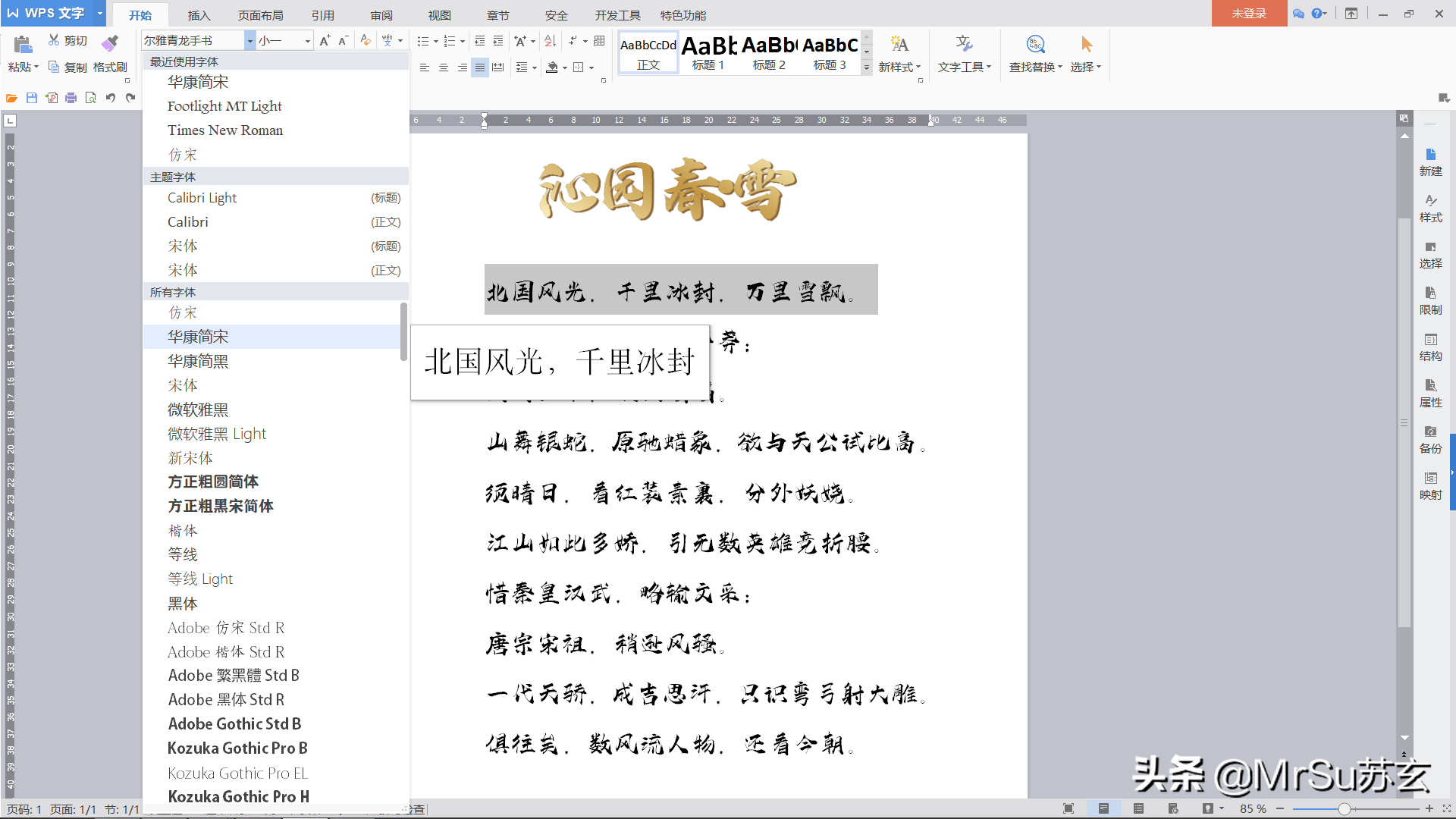Export the document to PDF
Image resolution: width=1456 pixels, height=819 pixels.
point(51,98)
